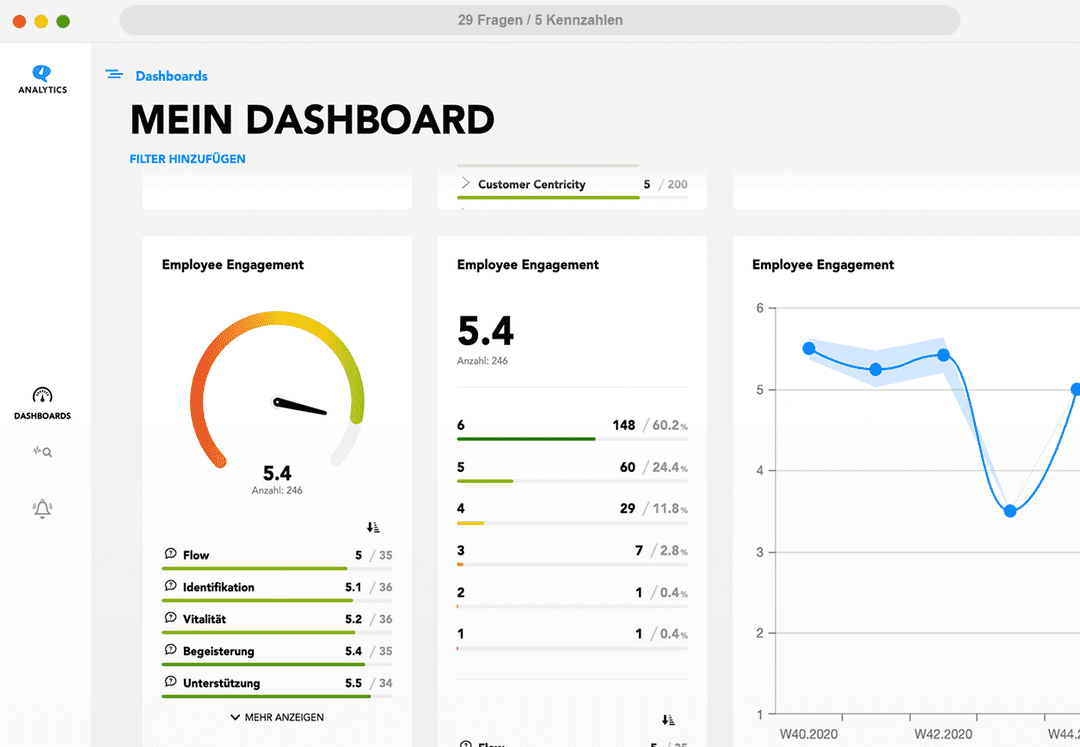Click the W40.2020 data point on chart
1080x747 pixels.
pyautogui.click(x=809, y=348)
